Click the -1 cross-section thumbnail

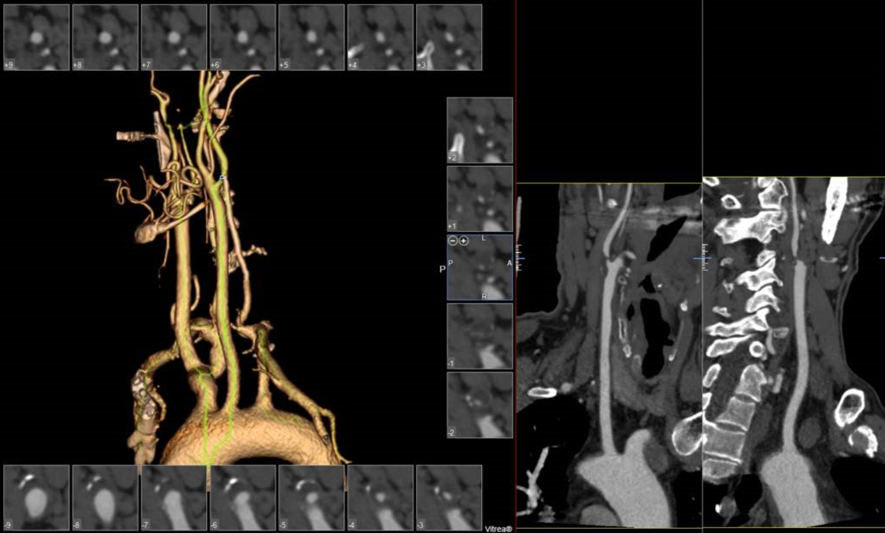pos(479,336)
